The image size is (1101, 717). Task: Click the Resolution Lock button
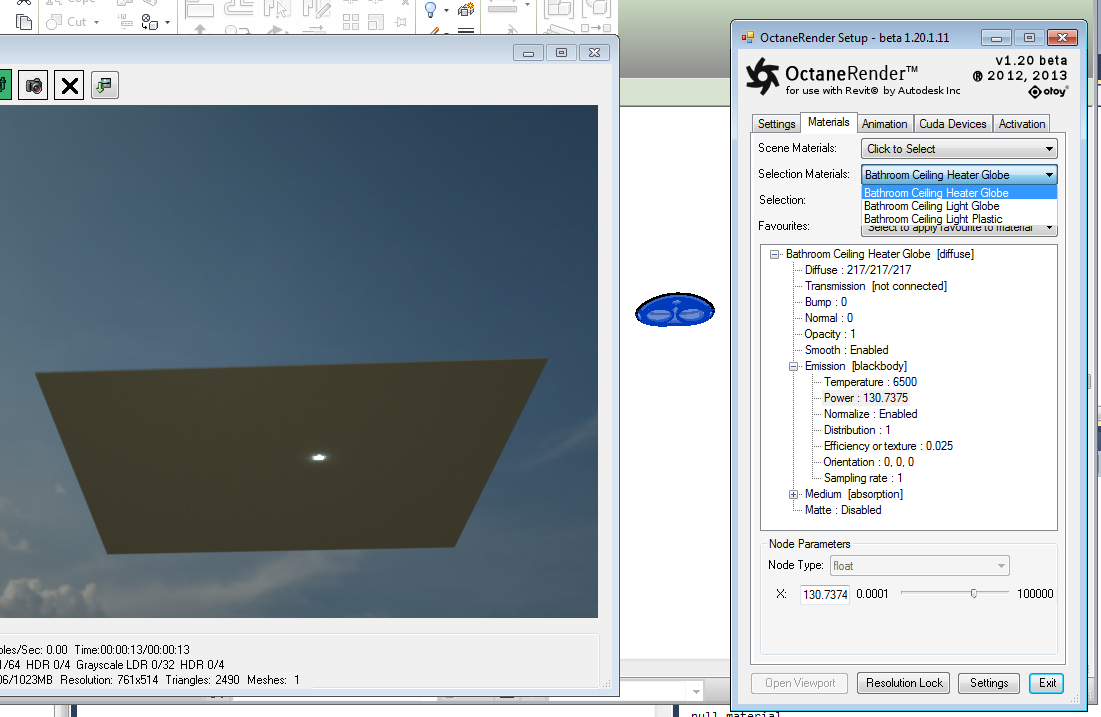click(904, 683)
